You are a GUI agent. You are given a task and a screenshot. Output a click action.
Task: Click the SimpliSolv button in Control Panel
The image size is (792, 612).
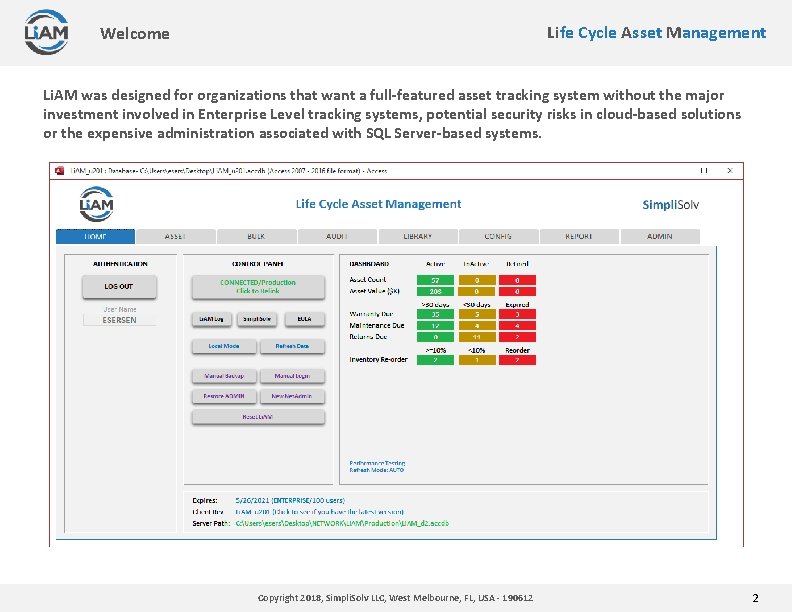tap(257, 319)
